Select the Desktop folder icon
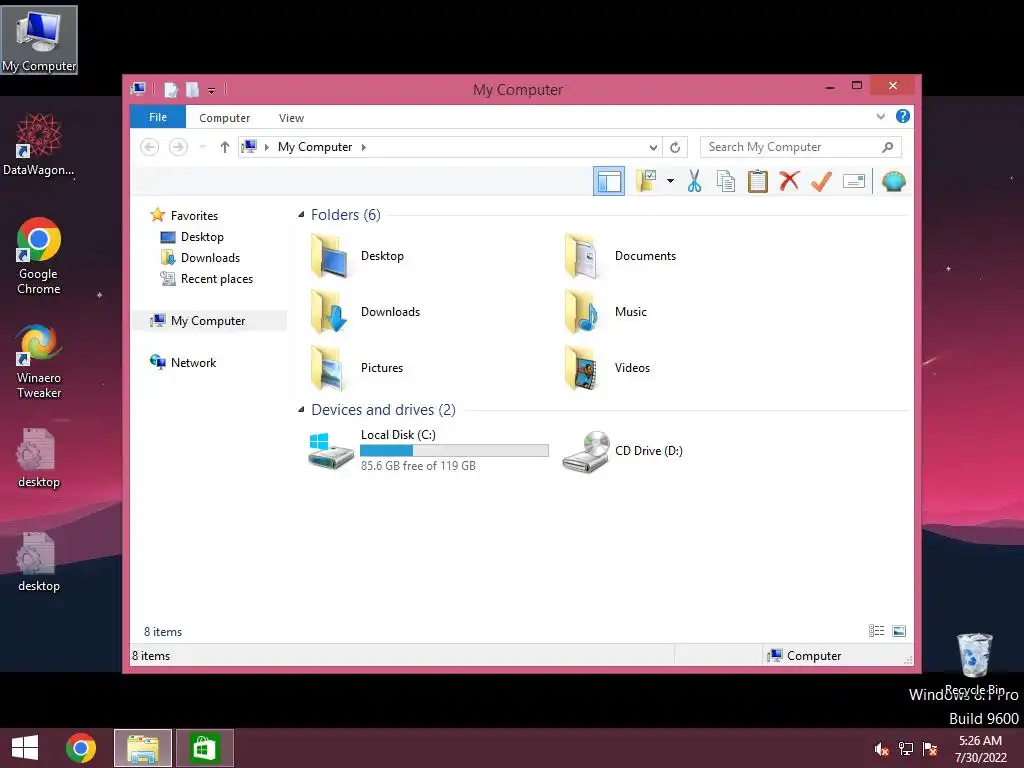The image size is (1024, 768). click(330, 256)
